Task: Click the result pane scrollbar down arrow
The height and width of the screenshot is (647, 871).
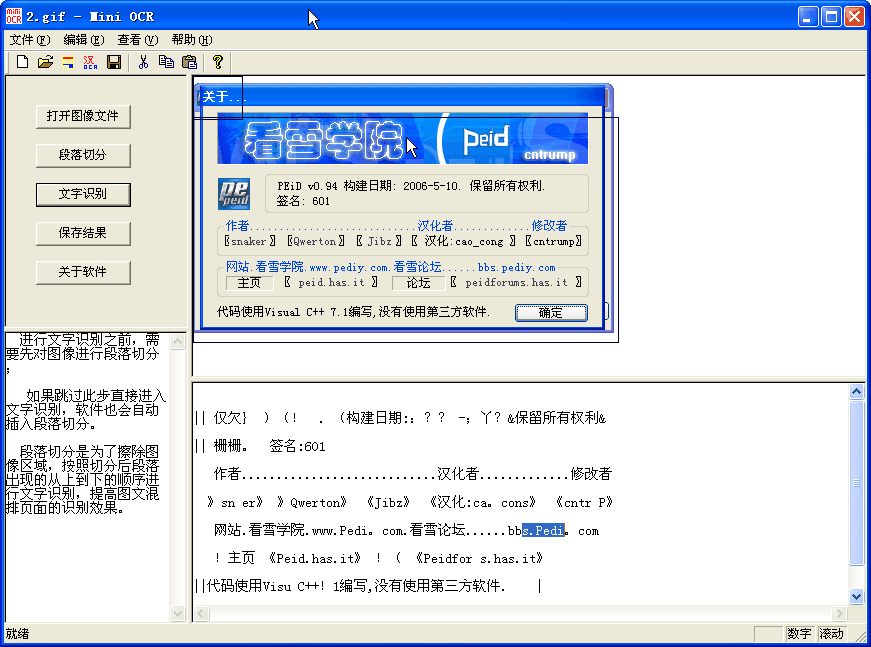Action: coord(856,596)
